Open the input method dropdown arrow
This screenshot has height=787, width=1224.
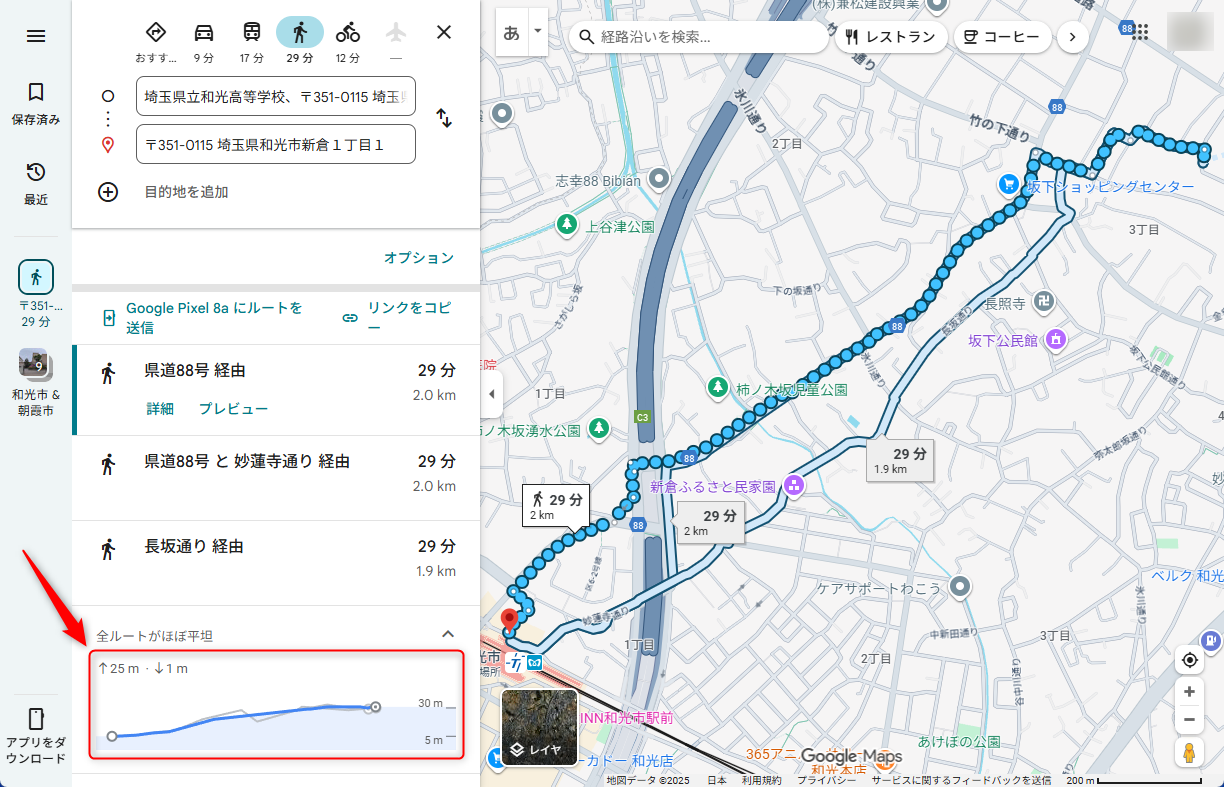point(536,31)
